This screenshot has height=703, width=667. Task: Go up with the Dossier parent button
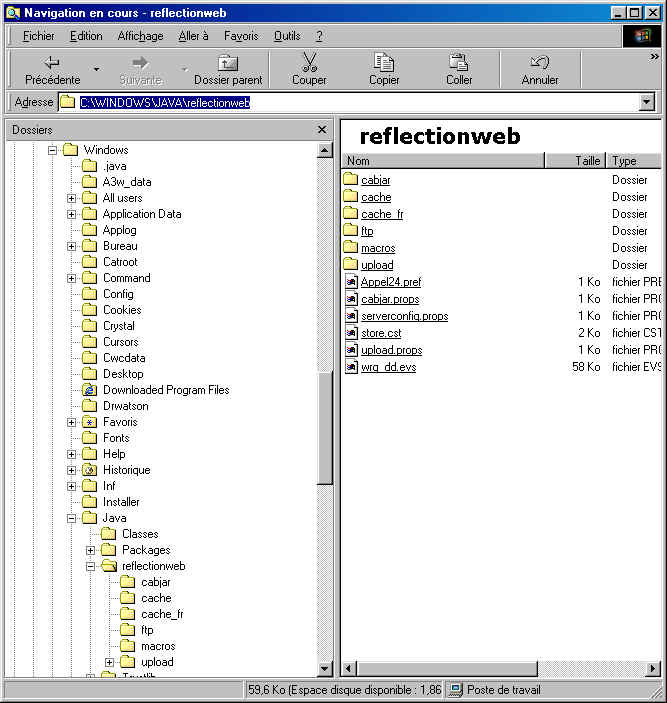(x=228, y=70)
